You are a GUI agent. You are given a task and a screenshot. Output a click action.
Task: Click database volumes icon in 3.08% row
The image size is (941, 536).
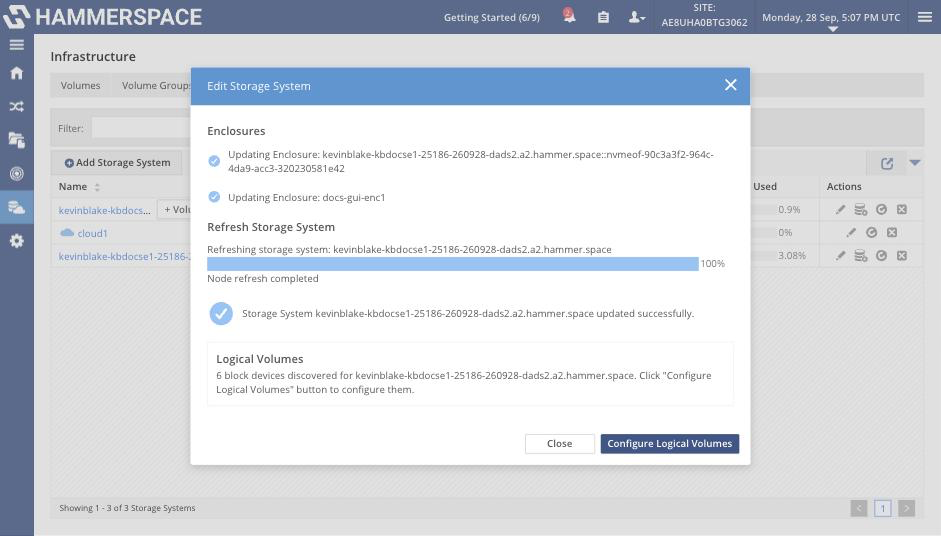861,256
